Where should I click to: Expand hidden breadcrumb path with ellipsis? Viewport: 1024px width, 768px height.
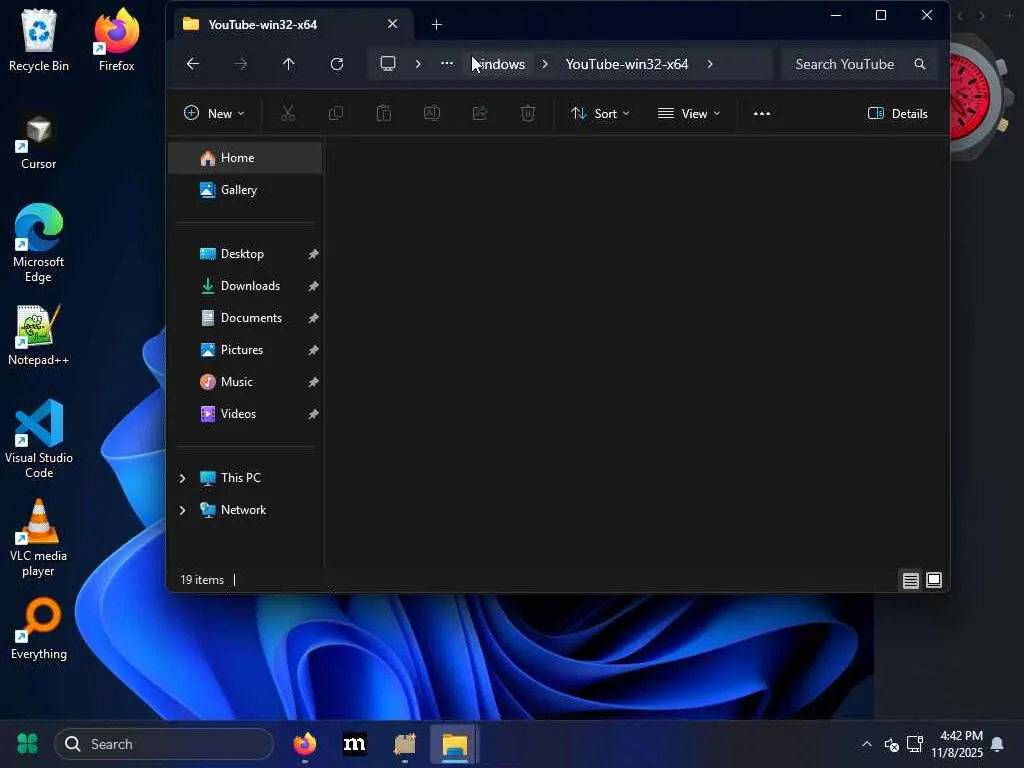point(447,63)
